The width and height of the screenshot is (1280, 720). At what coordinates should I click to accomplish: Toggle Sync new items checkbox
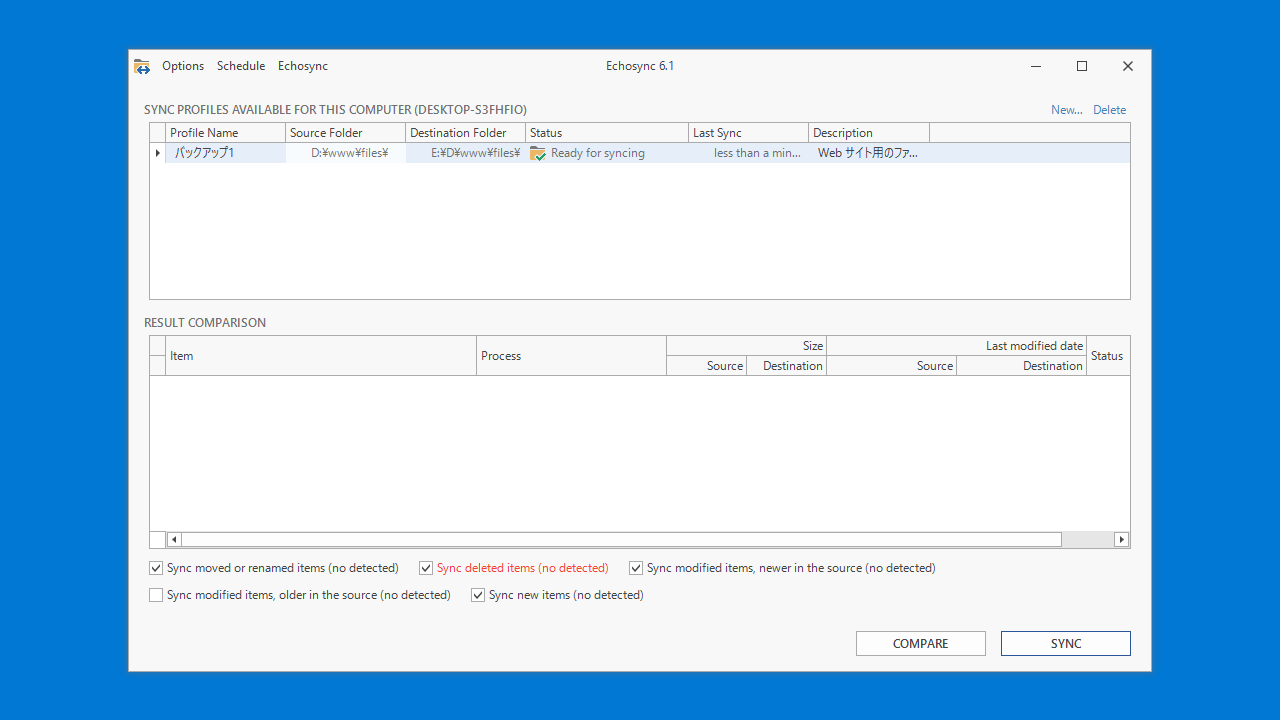[478, 595]
